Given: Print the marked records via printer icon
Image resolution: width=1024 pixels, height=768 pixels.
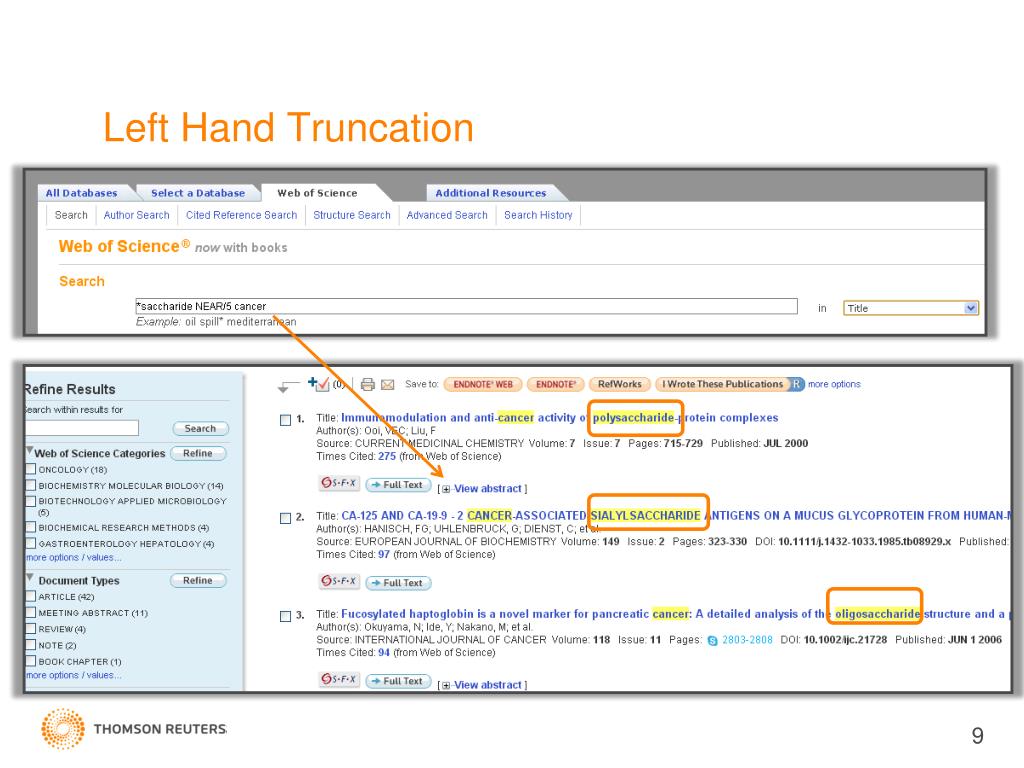Looking at the screenshot, I should [x=368, y=385].
